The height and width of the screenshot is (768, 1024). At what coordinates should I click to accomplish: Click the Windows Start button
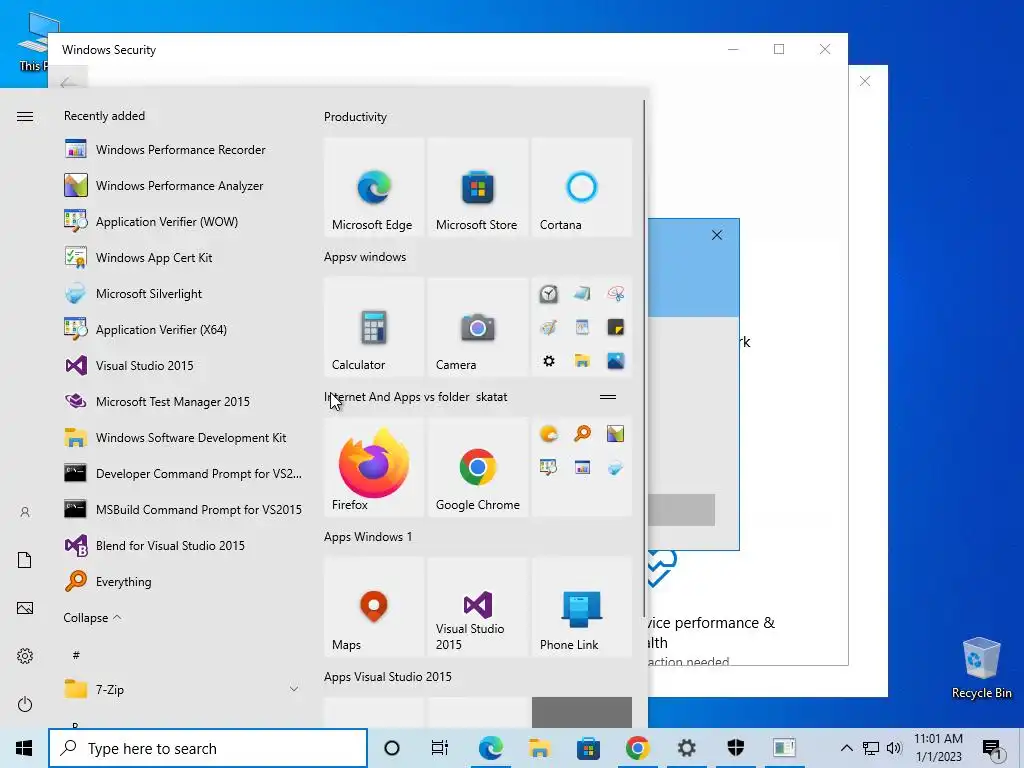tap(24, 748)
